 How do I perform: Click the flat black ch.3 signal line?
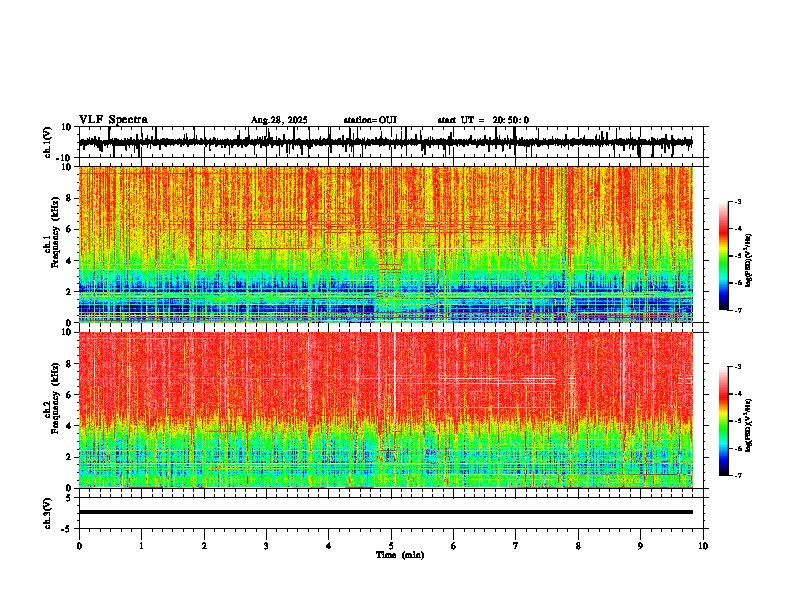(x=385, y=512)
